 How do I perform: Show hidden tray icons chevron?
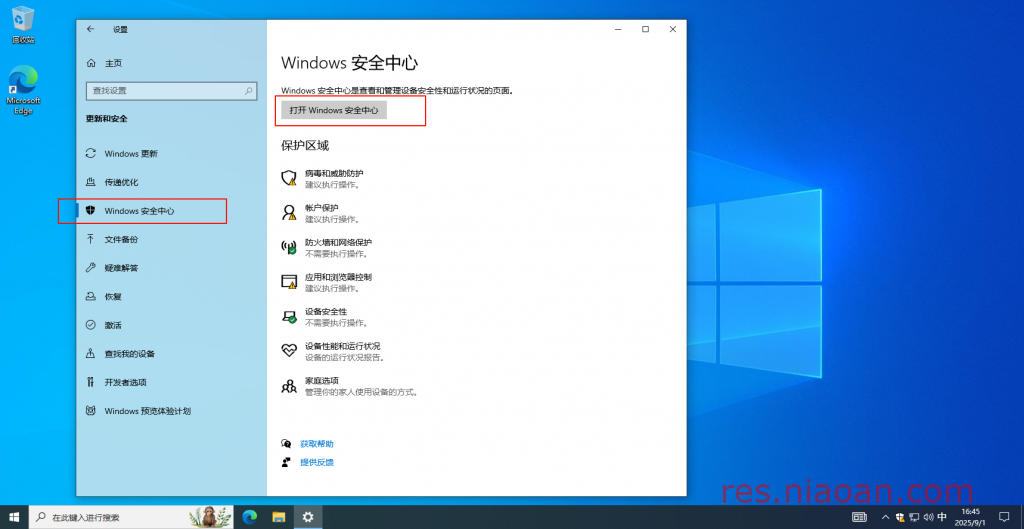pos(886,517)
